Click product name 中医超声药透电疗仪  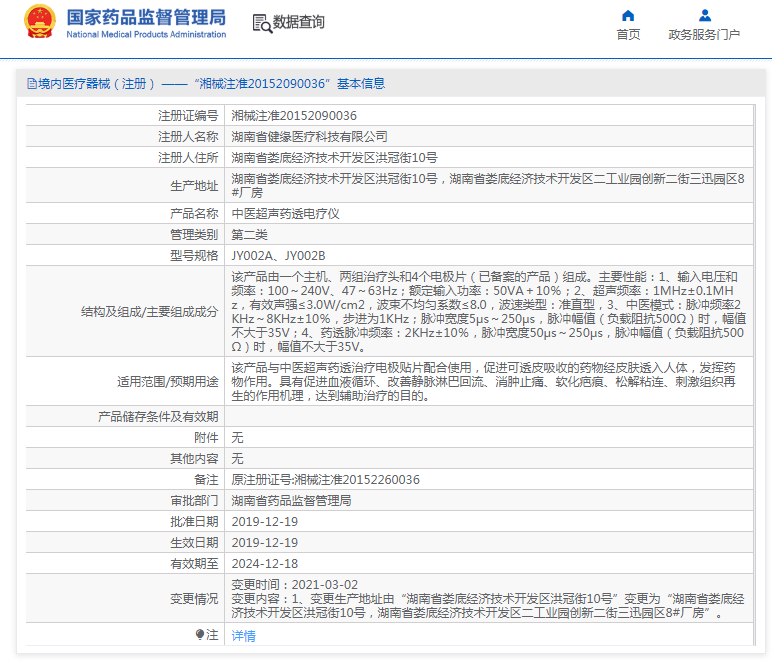(x=286, y=214)
